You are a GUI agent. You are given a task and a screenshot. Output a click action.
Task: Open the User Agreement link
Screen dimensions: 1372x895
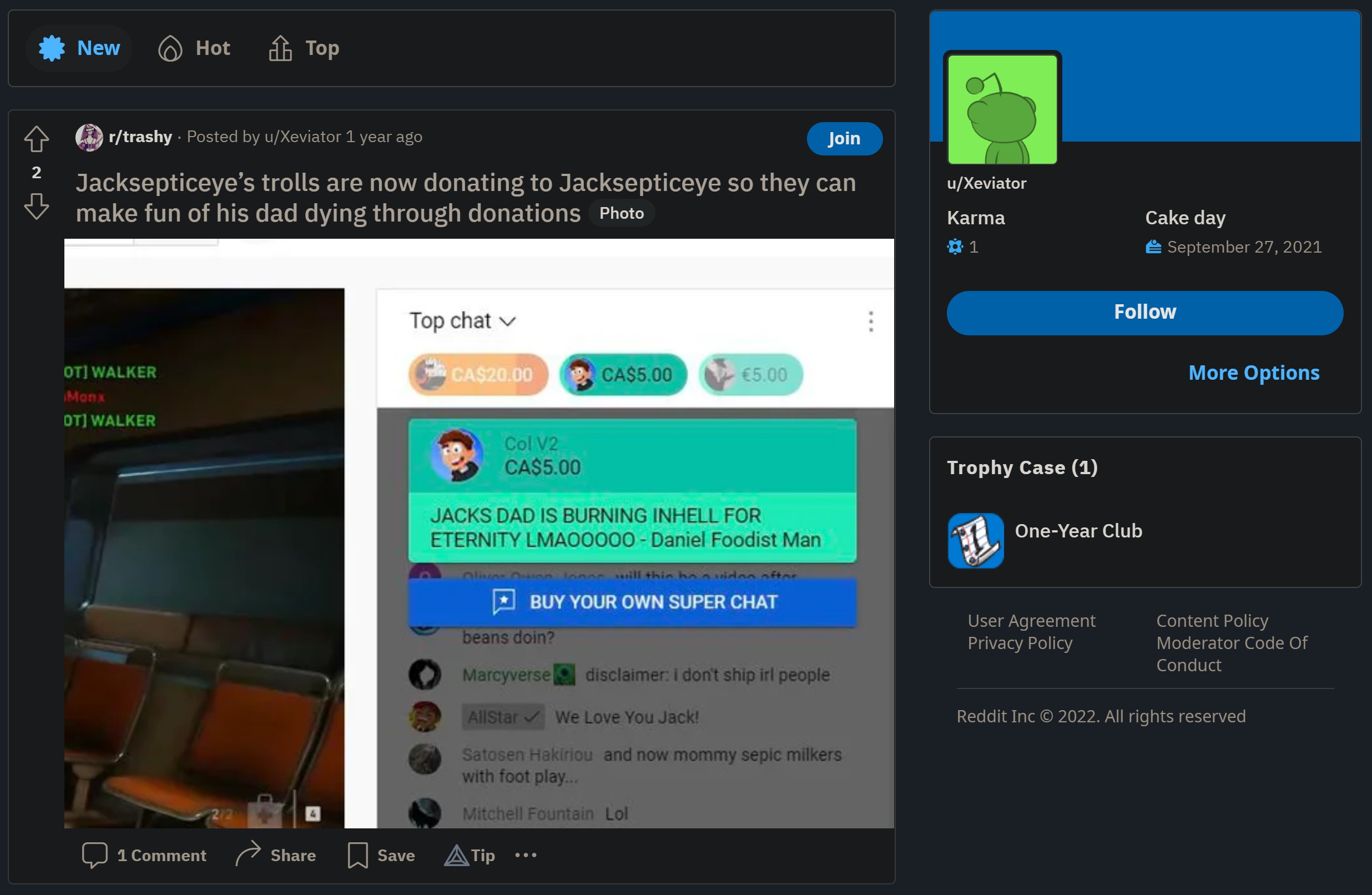click(1031, 621)
